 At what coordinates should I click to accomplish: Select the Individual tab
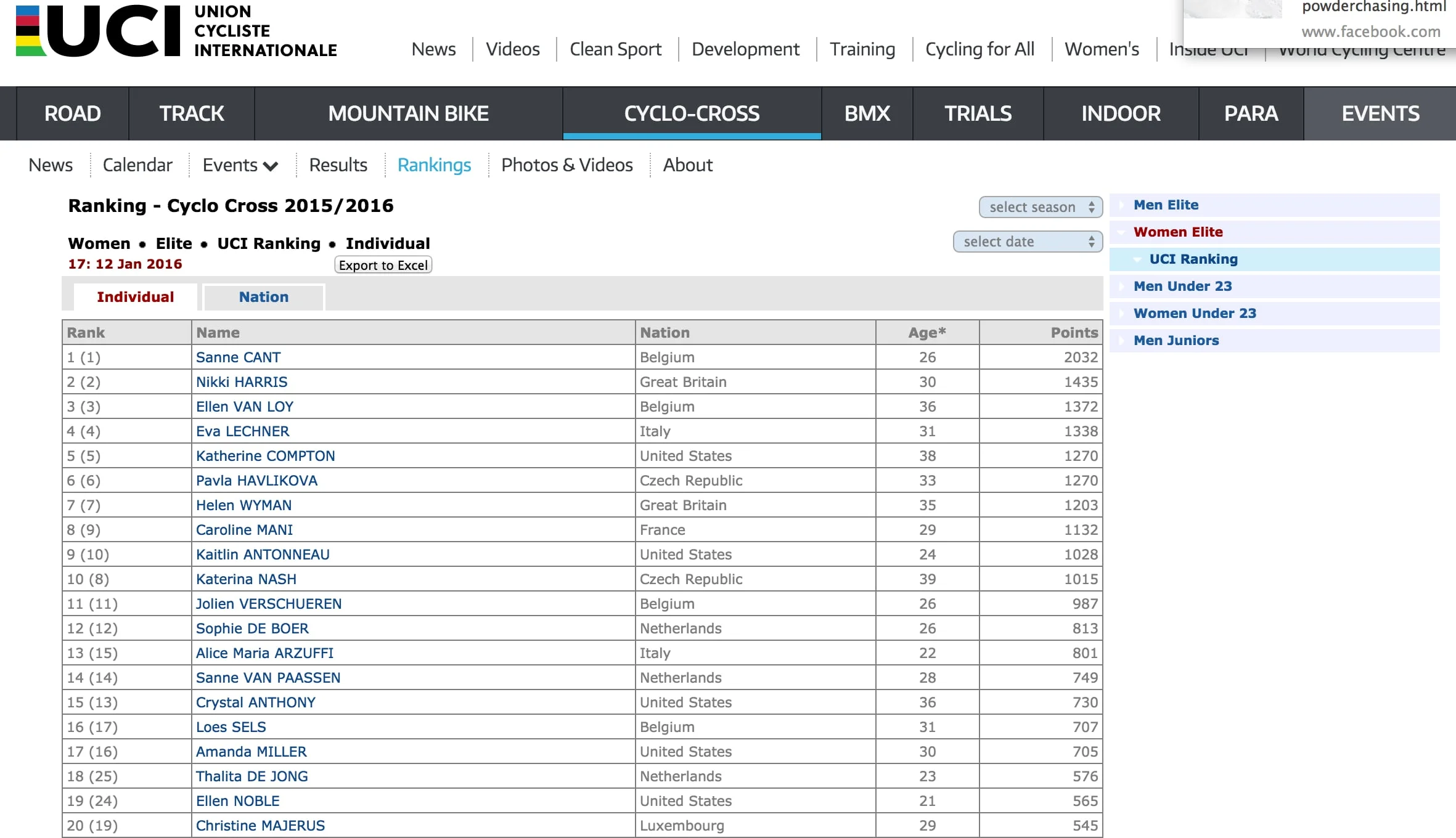135,297
